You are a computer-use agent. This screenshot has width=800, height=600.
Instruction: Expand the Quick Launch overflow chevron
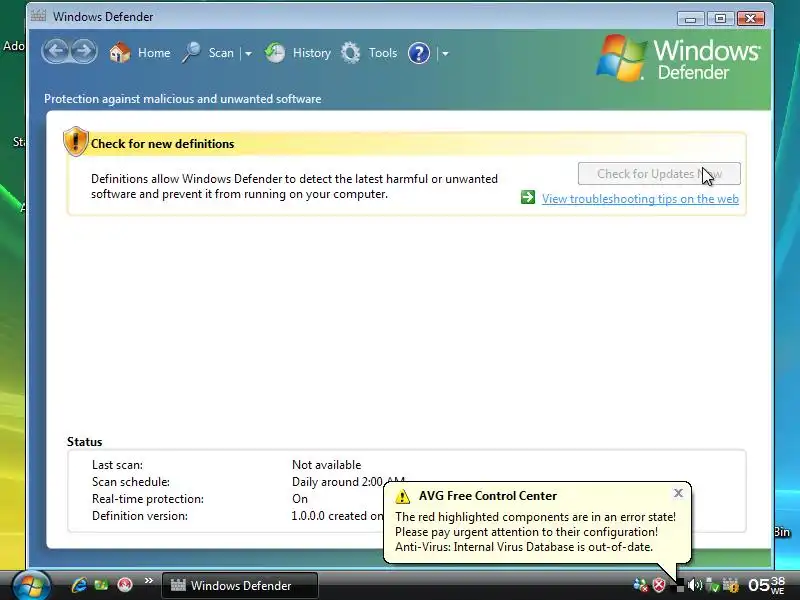148,581
